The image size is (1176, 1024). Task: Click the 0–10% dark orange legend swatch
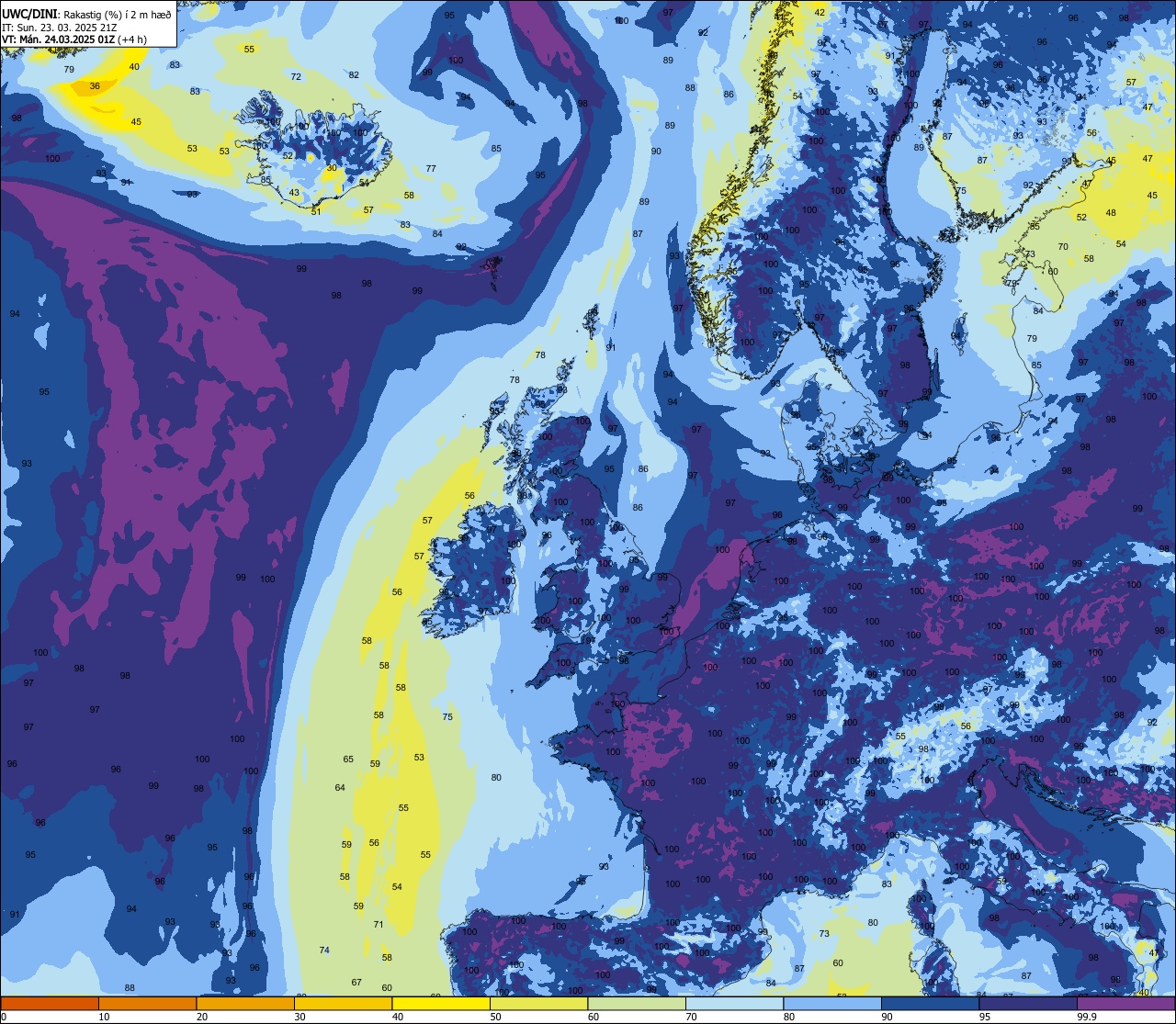[50, 1003]
